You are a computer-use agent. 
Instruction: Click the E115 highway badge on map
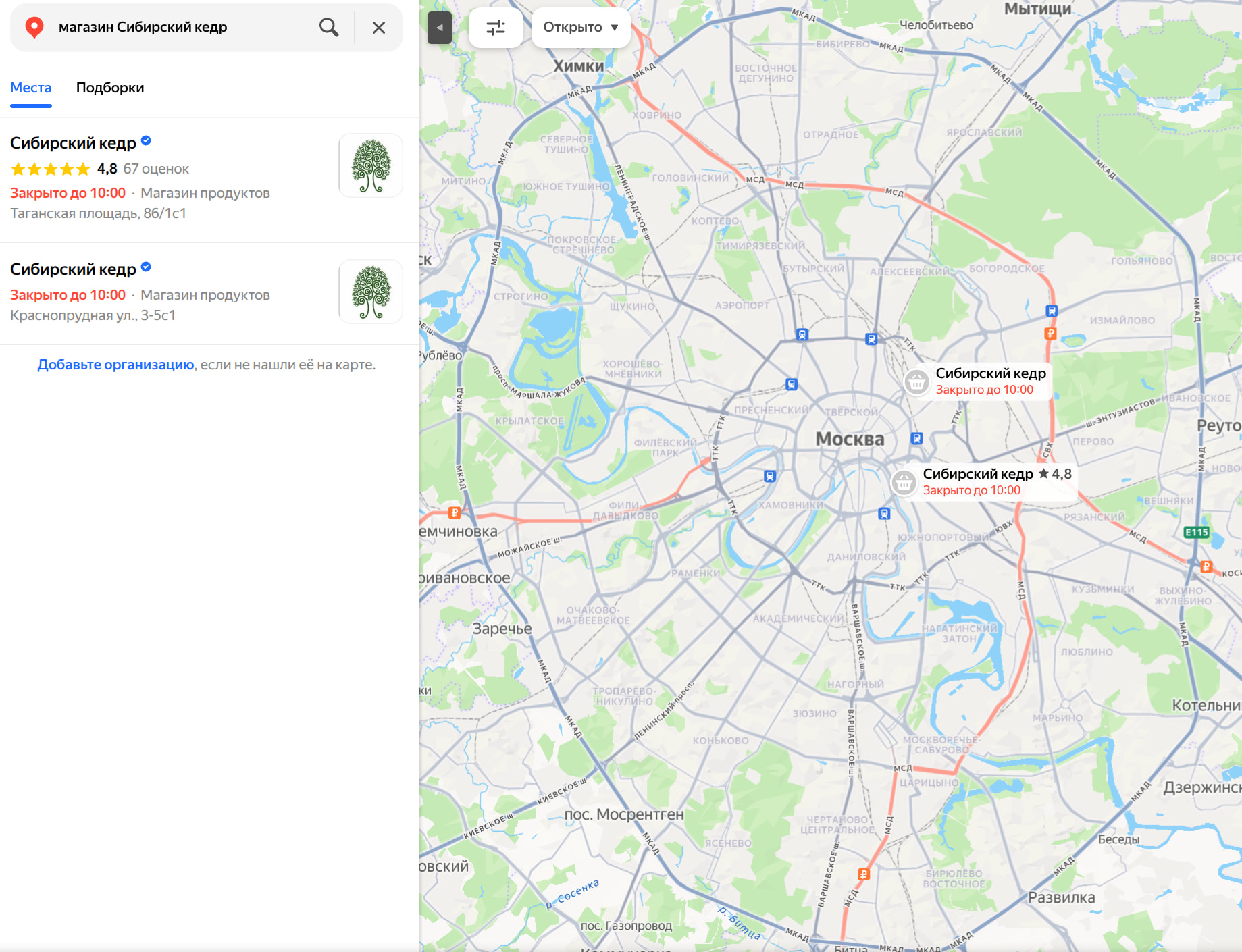click(x=1196, y=532)
